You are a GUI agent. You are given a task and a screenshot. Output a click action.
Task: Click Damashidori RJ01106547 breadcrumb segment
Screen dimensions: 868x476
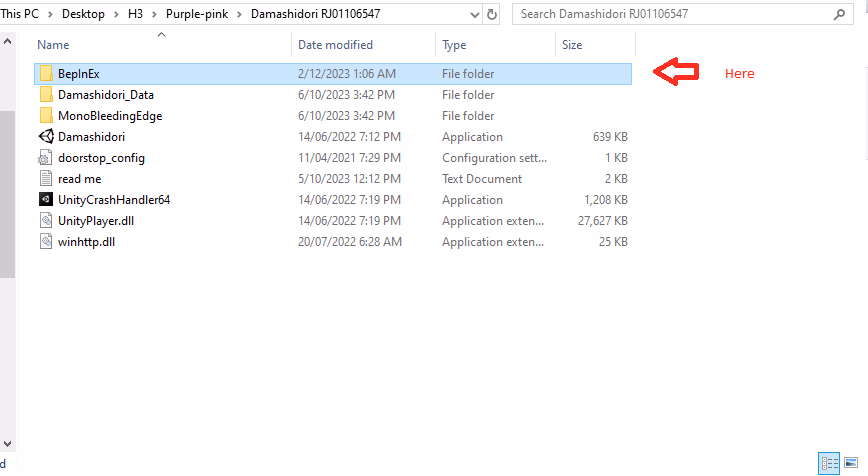316,14
